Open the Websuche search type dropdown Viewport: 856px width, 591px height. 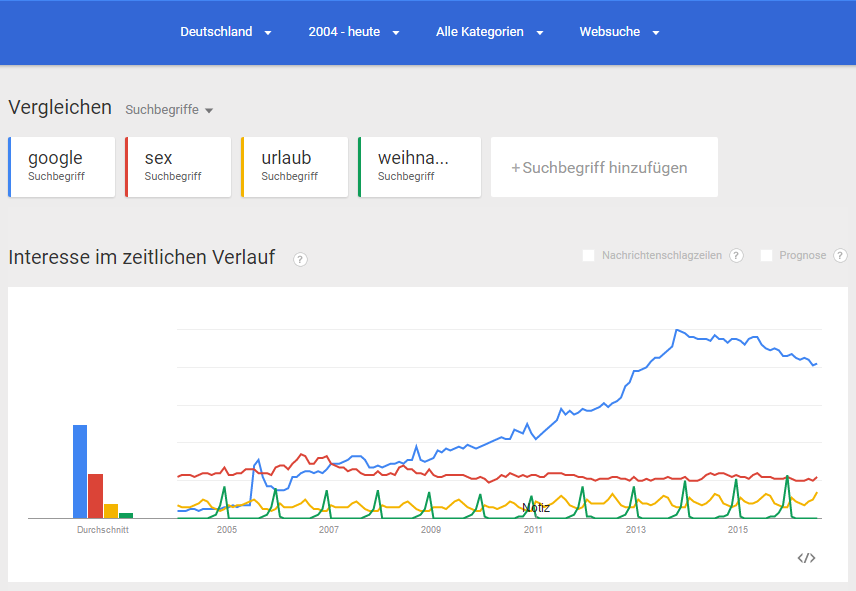point(620,32)
